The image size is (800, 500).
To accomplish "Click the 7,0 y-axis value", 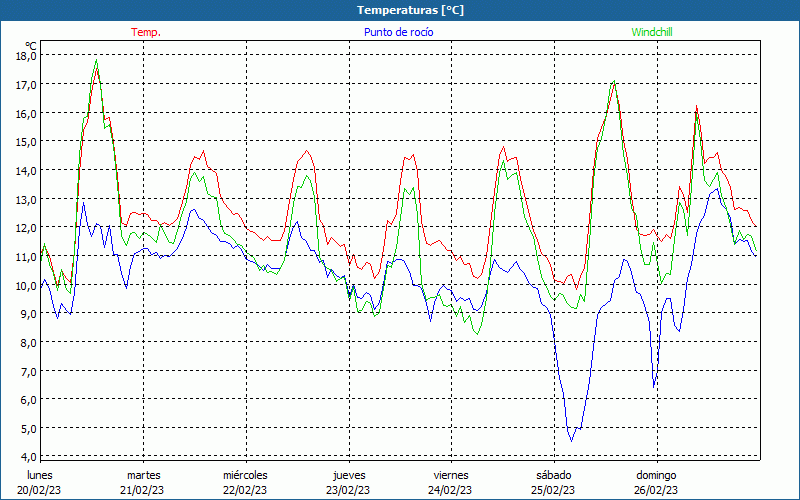I will pos(28,371).
